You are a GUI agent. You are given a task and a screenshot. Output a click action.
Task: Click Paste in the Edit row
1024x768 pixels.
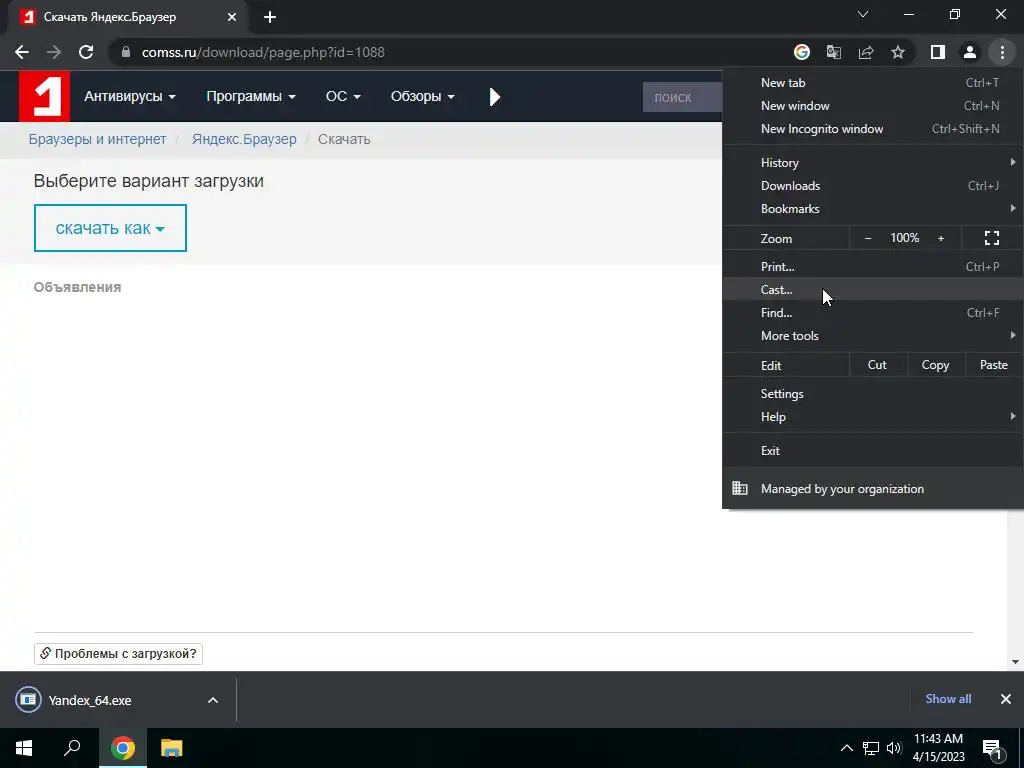[x=994, y=365]
